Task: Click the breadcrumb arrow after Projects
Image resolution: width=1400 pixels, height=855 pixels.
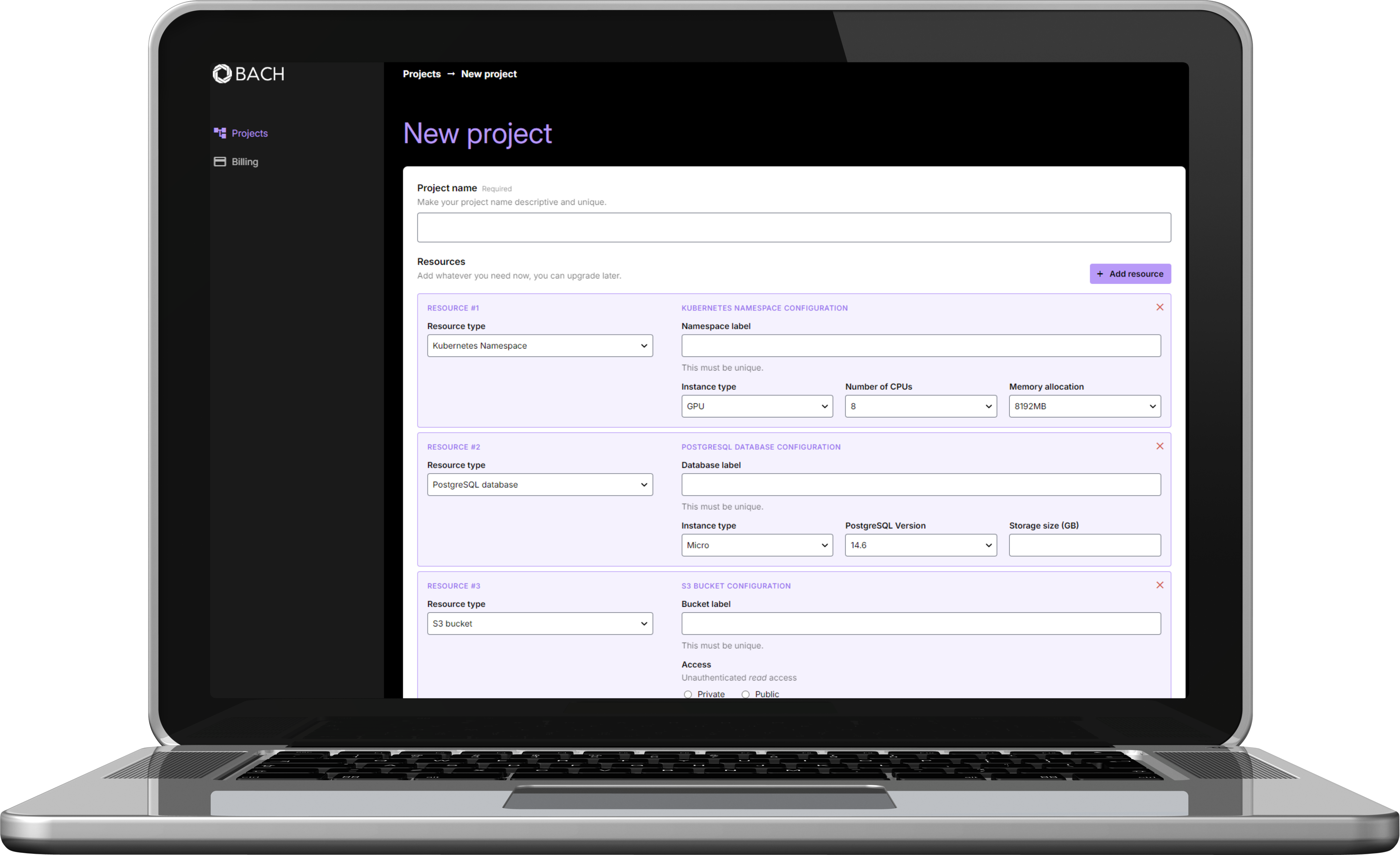Action: (451, 74)
